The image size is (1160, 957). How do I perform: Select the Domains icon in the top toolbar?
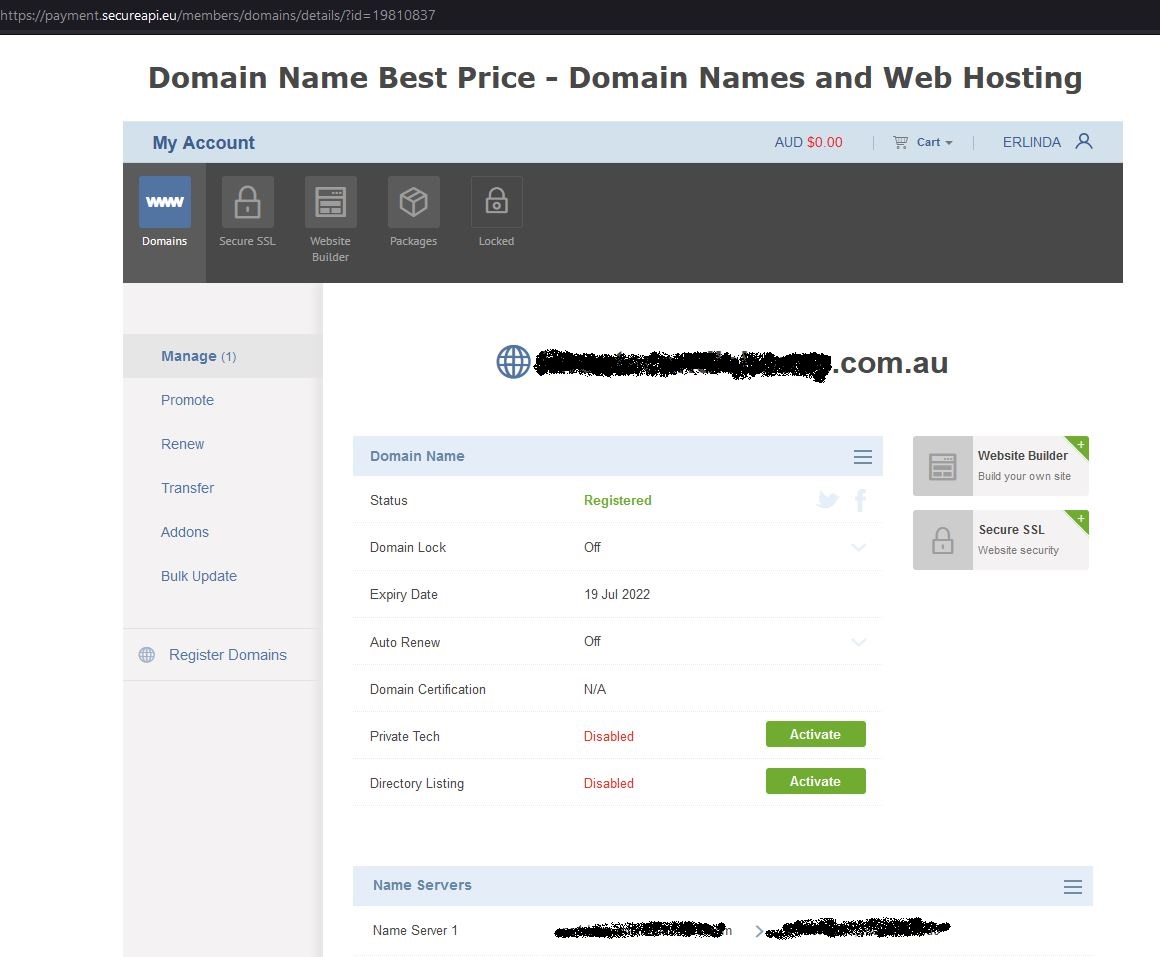(164, 202)
